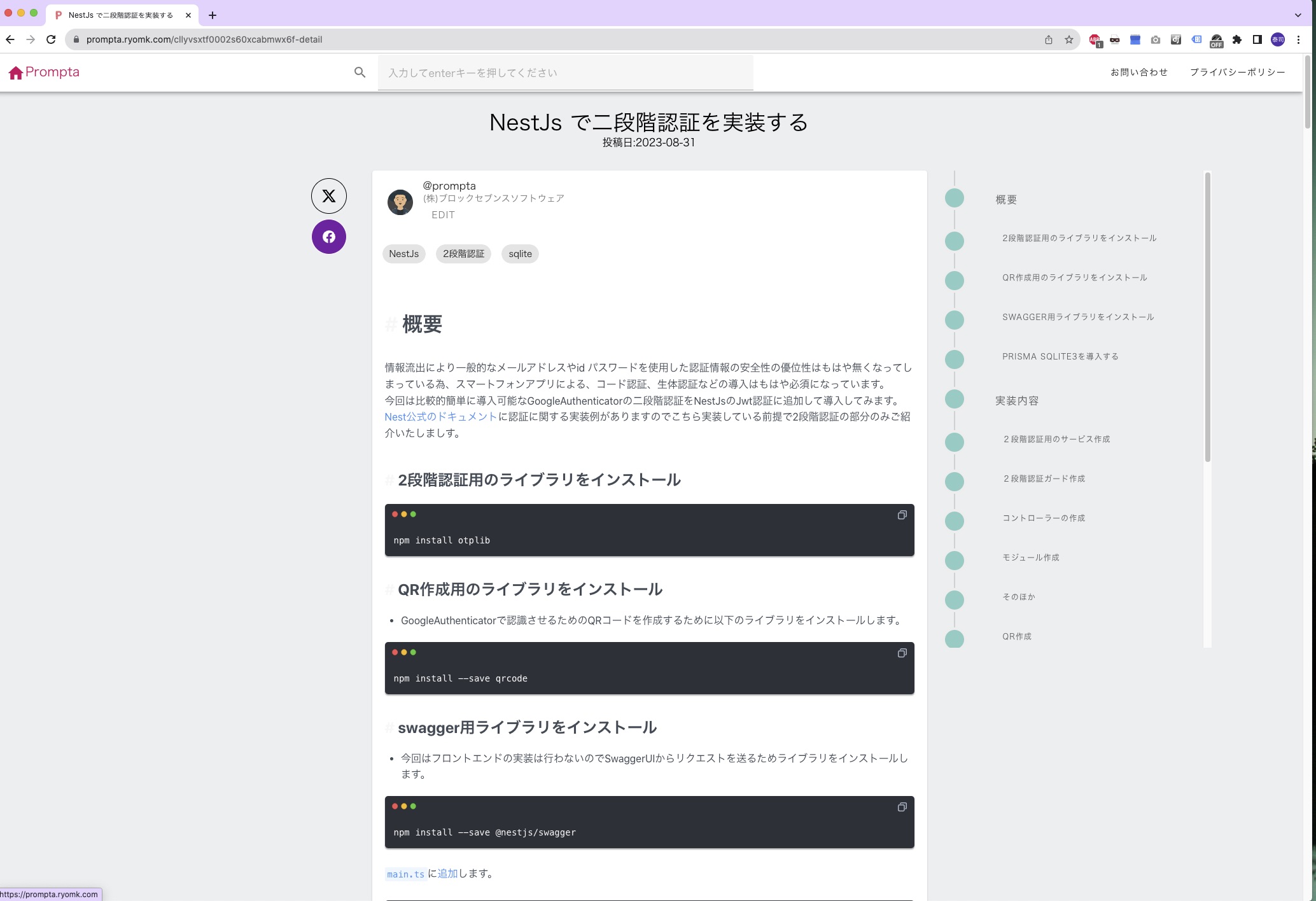Image resolution: width=1316 pixels, height=901 pixels.
Task: Share article on Facebook
Action: click(329, 237)
